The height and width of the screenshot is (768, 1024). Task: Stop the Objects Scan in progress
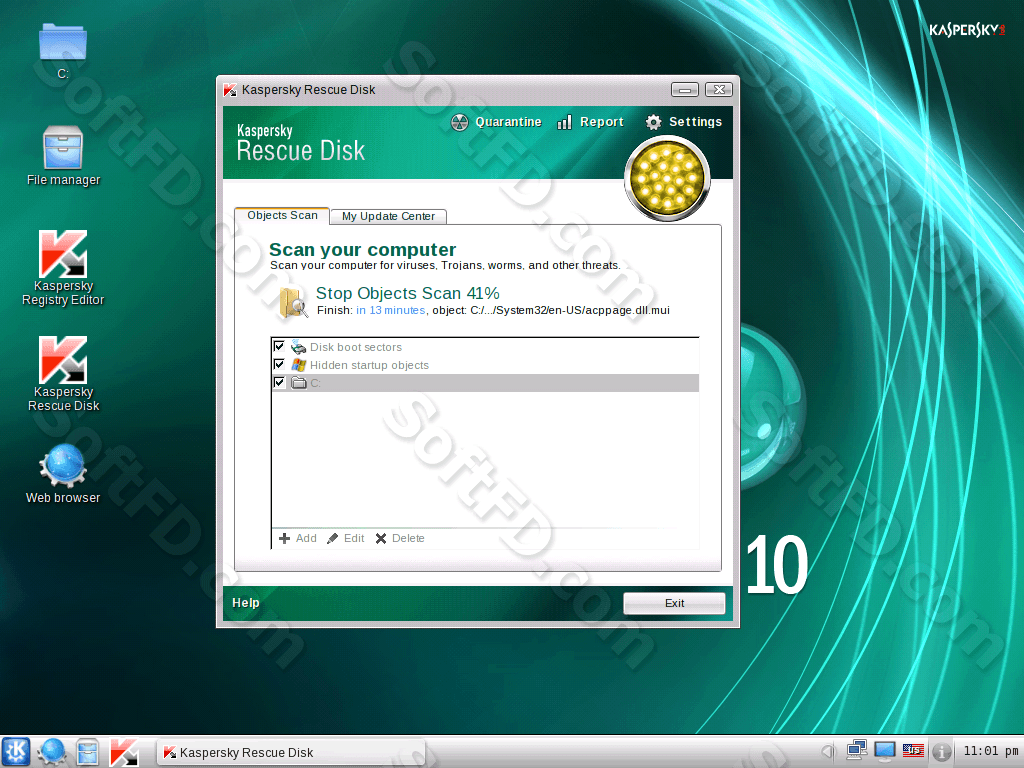point(408,293)
